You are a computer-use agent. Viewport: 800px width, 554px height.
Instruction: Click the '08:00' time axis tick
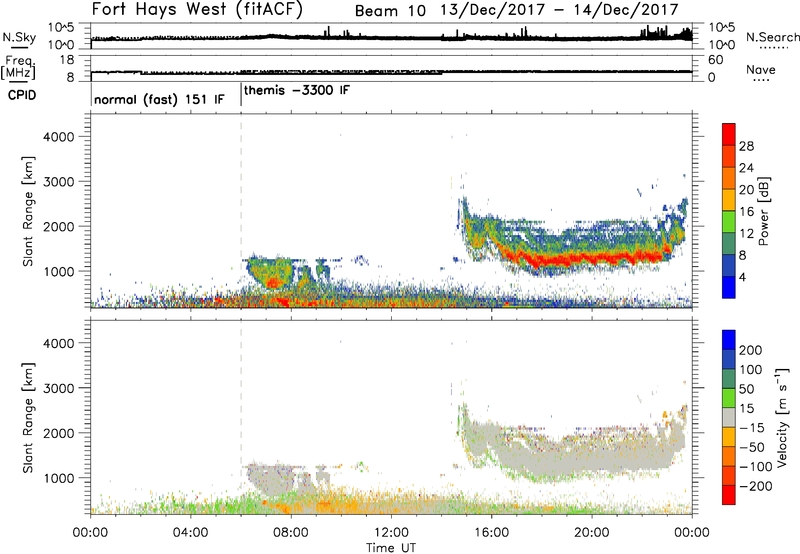291,533
